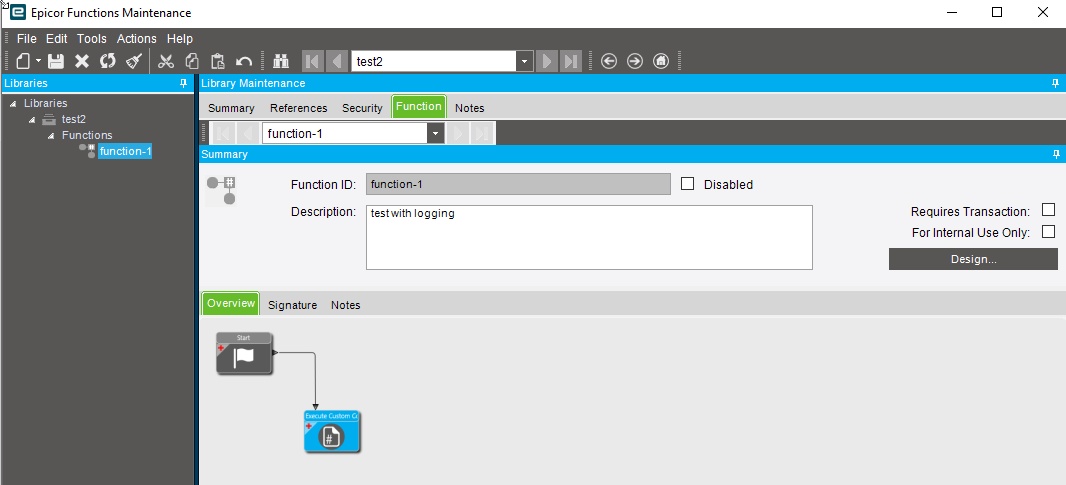Select test2 library in the tree
The height and width of the screenshot is (485, 1066).
click(x=73, y=119)
